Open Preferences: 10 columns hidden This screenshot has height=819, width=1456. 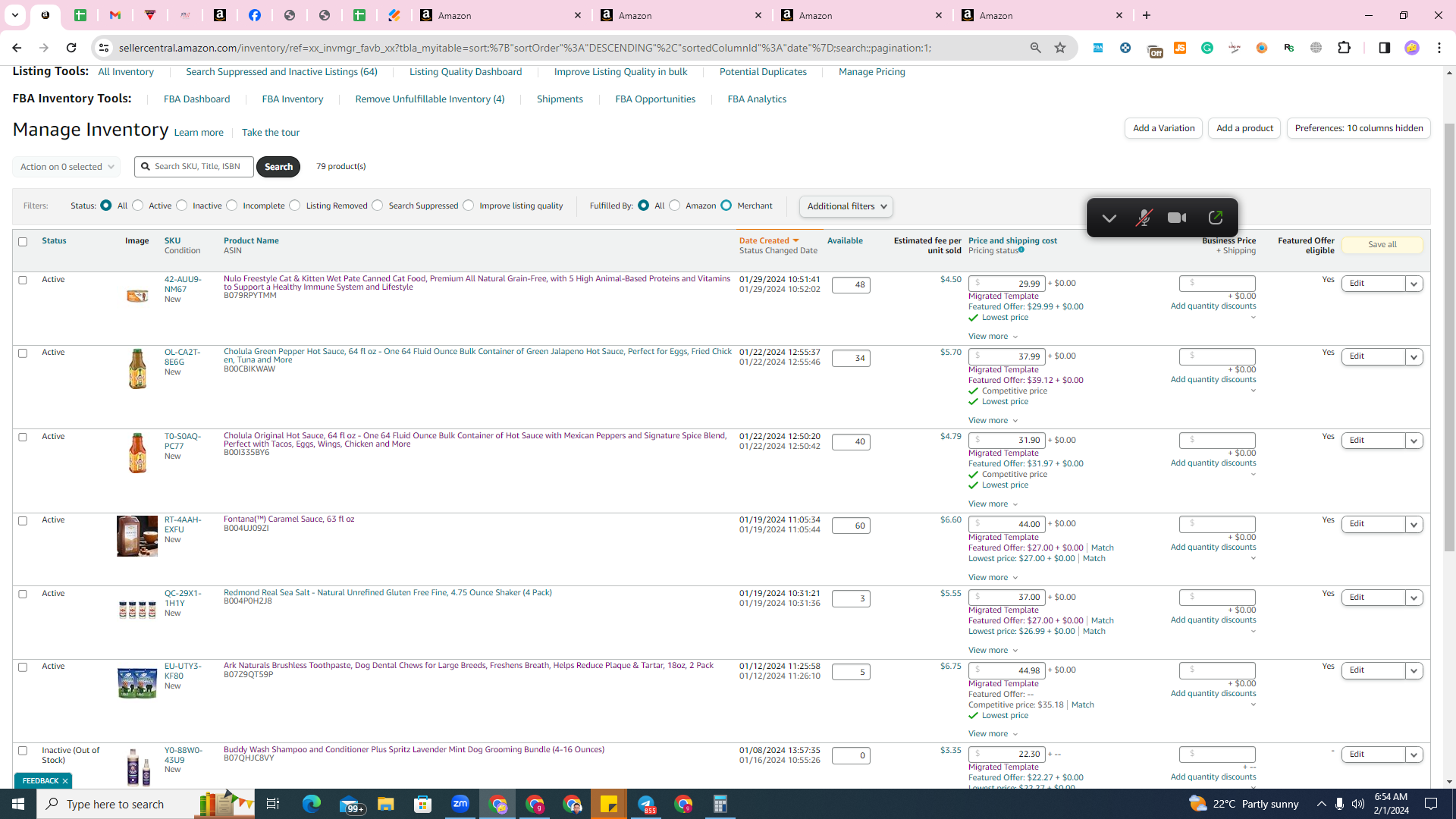tap(1359, 128)
